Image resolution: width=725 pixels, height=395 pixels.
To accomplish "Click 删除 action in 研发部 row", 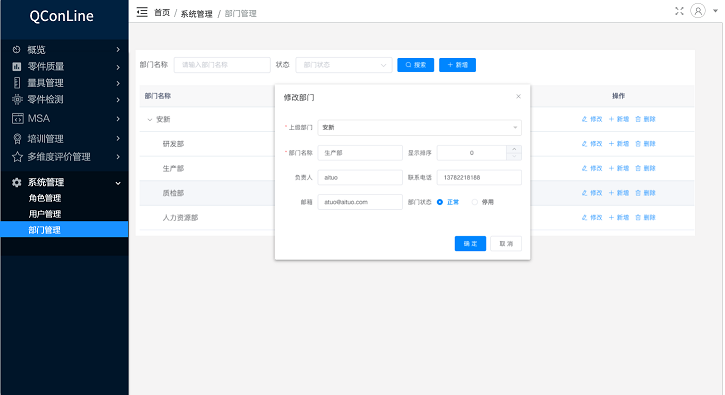I will [x=645, y=144].
